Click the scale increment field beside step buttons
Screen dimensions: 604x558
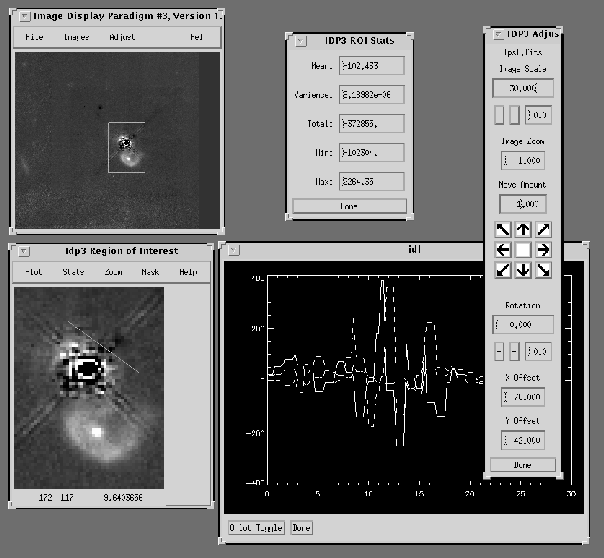(538, 115)
